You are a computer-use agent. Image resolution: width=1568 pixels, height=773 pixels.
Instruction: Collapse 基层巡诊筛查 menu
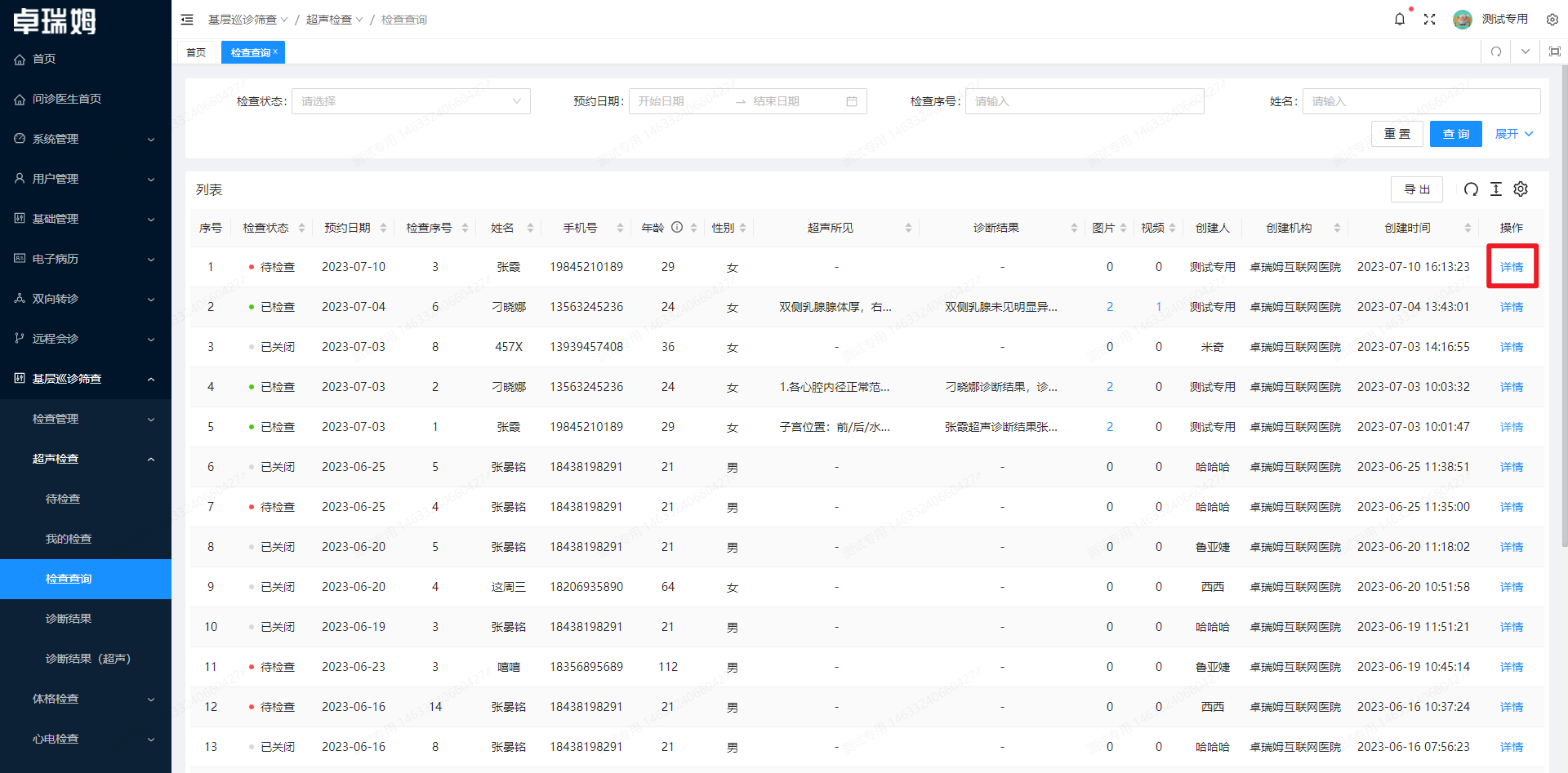(x=86, y=379)
